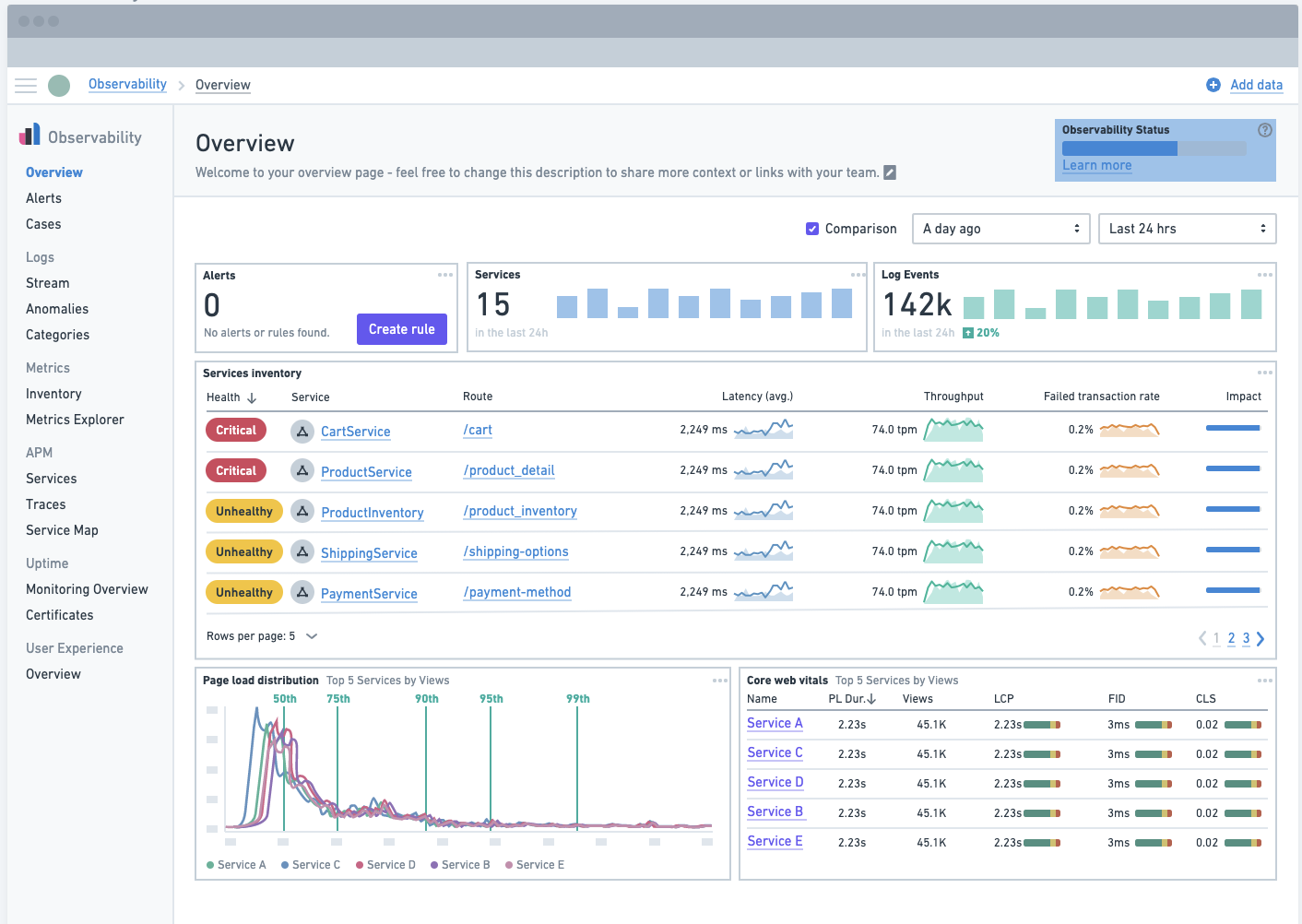This screenshot has height=924, width=1302.
Task: Open Metrics Explorer in sidebar
Action: tap(75, 420)
